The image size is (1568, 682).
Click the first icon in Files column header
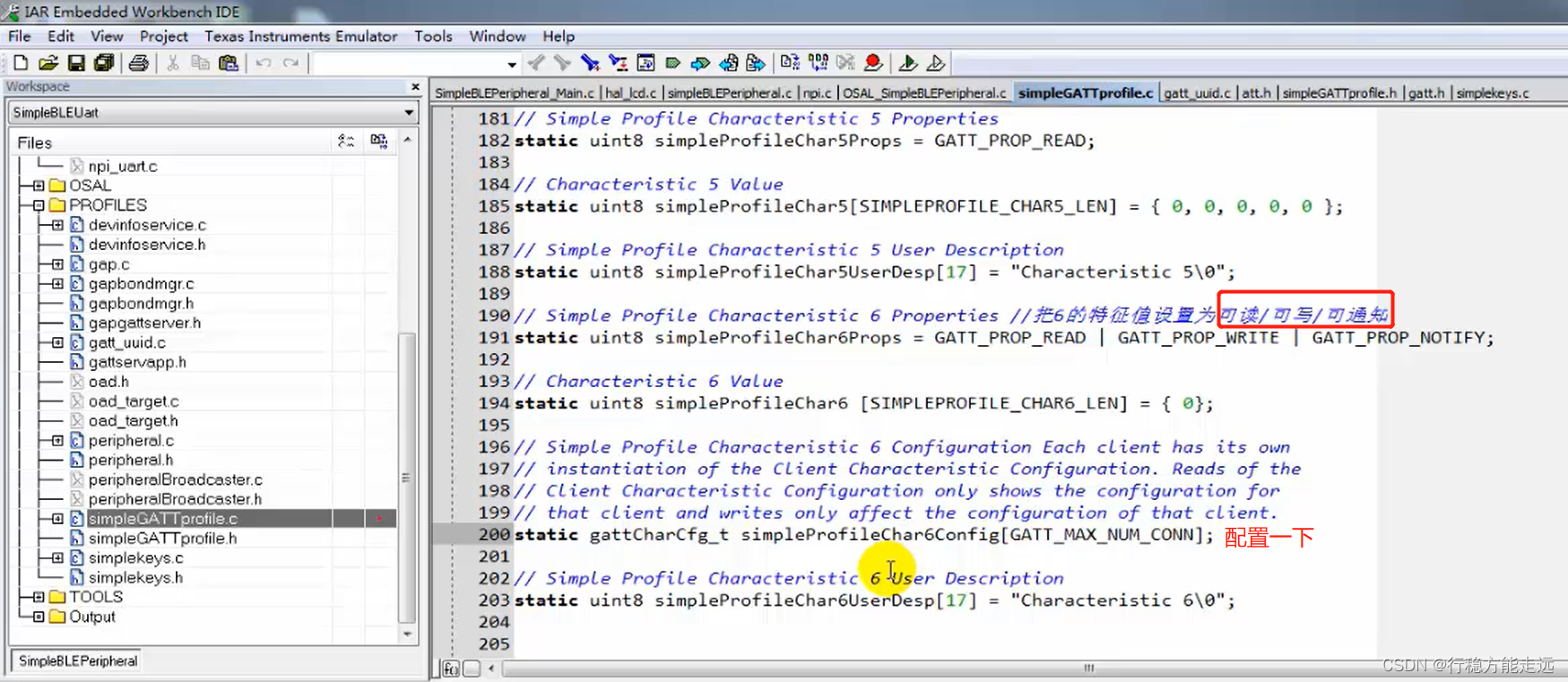(346, 142)
